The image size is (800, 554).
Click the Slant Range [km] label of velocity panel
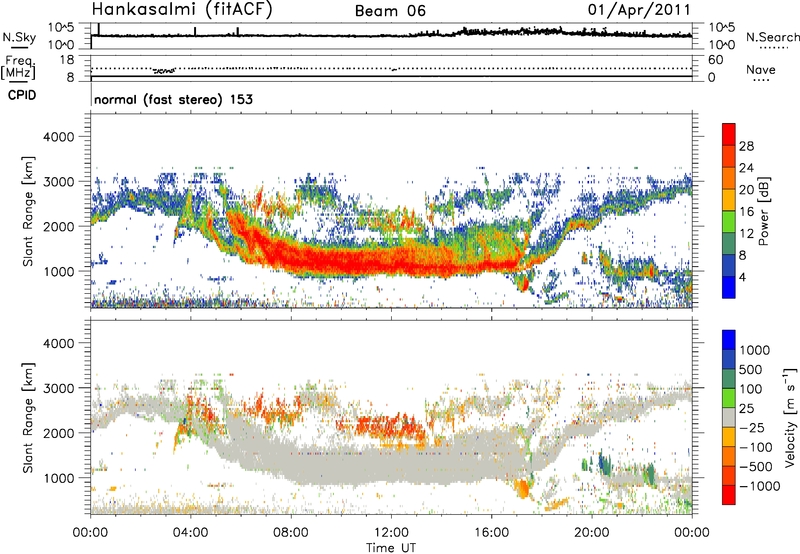click(28, 418)
